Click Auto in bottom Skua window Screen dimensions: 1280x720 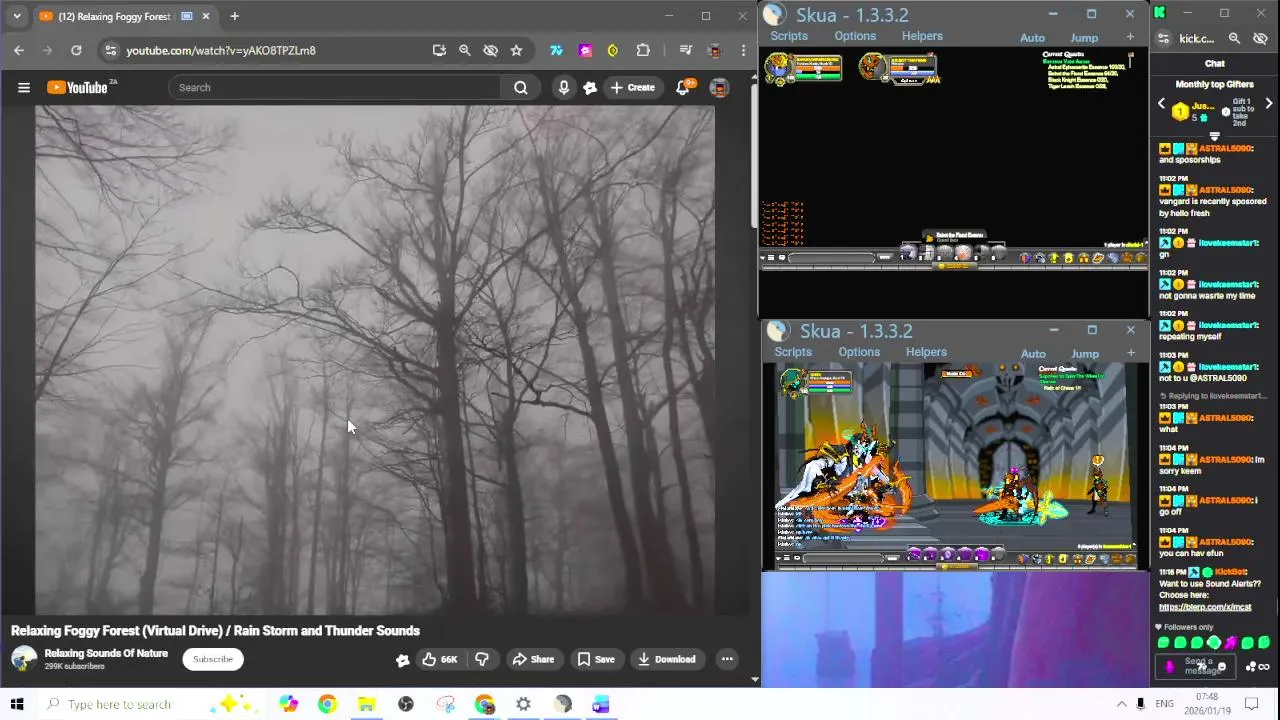point(1033,354)
